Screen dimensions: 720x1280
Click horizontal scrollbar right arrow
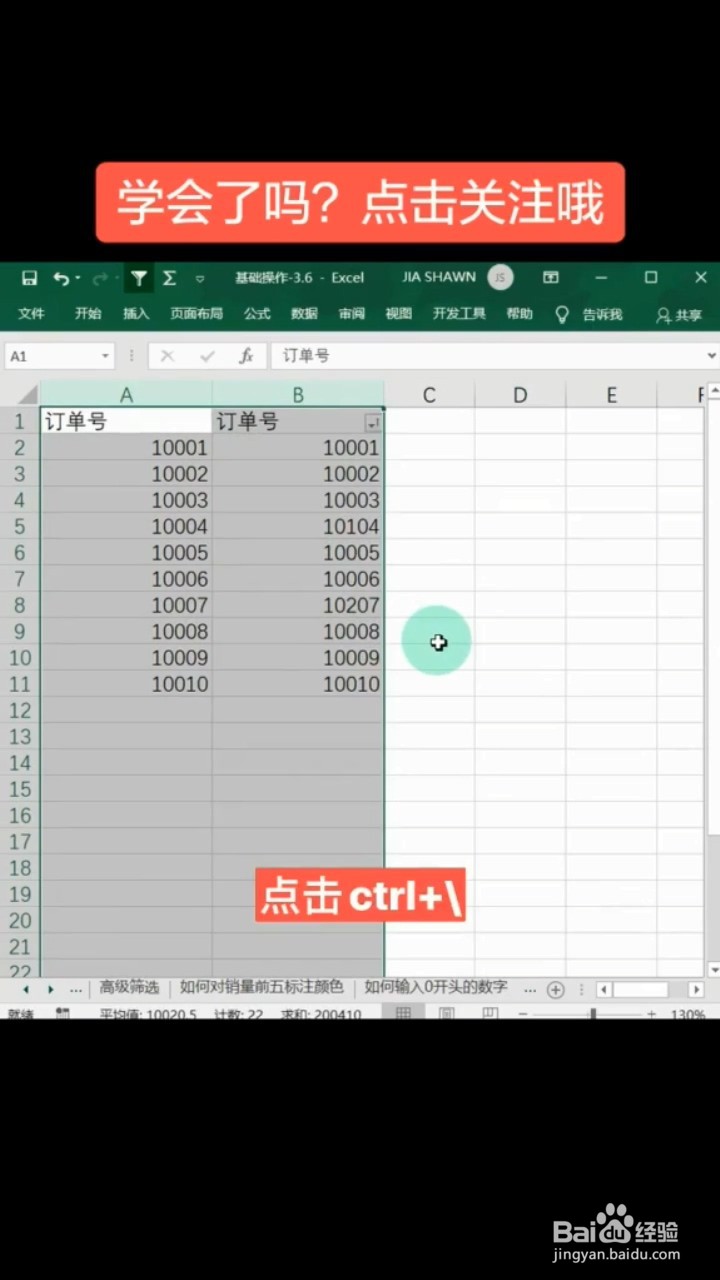[696, 989]
